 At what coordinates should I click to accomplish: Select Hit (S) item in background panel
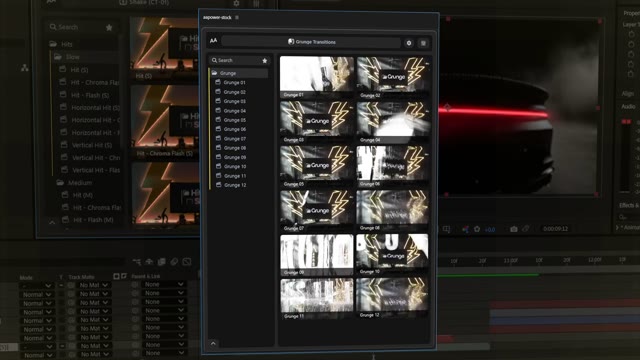tap(74, 70)
